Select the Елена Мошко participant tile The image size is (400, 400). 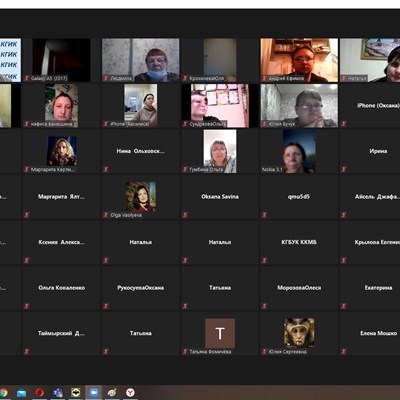(370, 333)
